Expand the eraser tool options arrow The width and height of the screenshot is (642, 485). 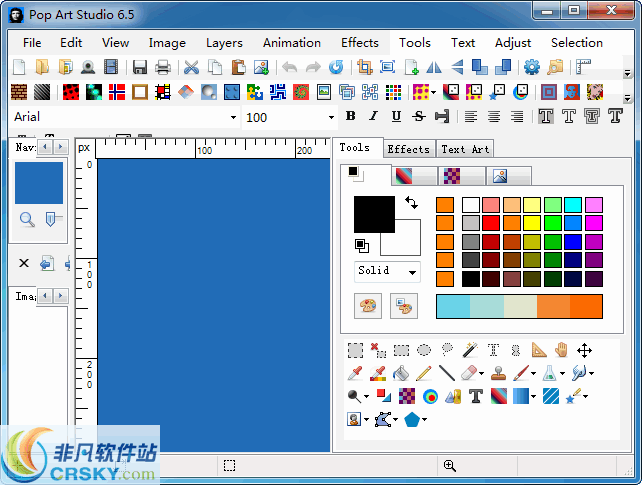(x=482, y=373)
